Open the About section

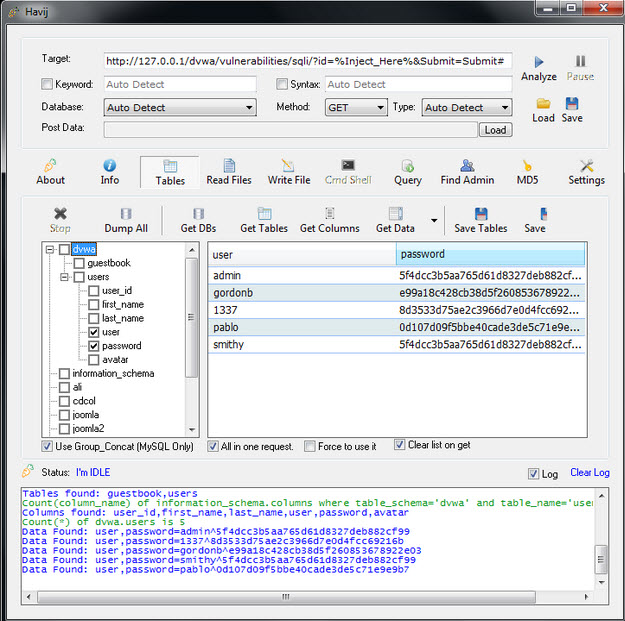tap(51, 172)
